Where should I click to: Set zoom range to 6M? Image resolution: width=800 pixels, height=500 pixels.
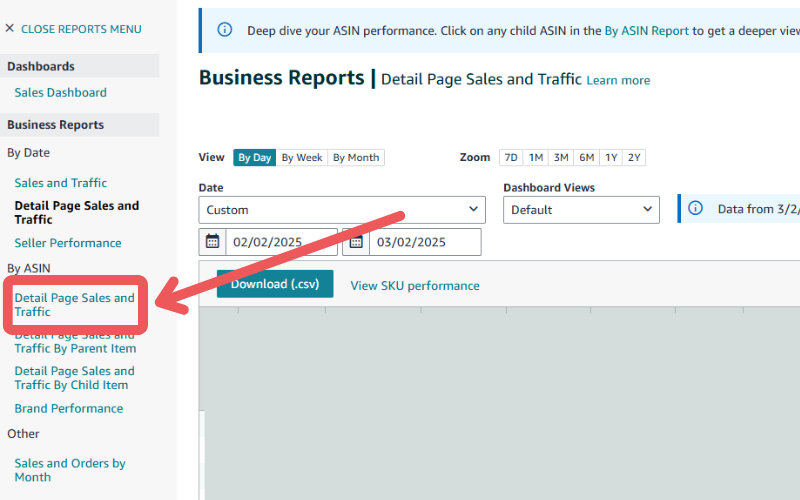586,157
